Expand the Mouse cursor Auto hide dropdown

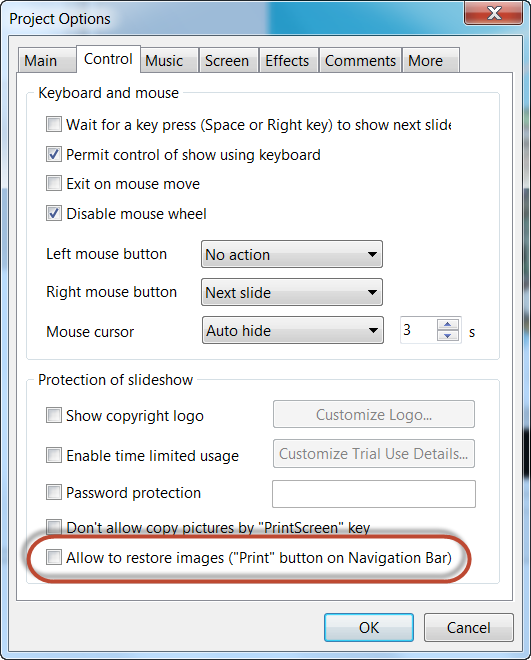pyautogui.click(x=293, y=330)
